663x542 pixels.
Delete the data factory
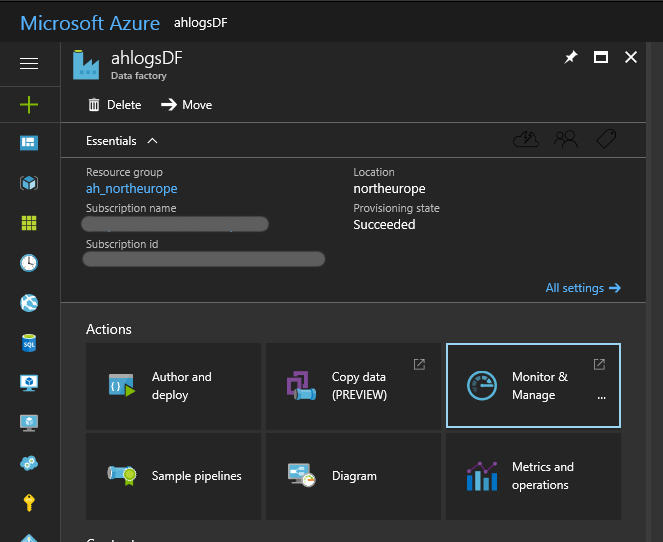(115, 104)
